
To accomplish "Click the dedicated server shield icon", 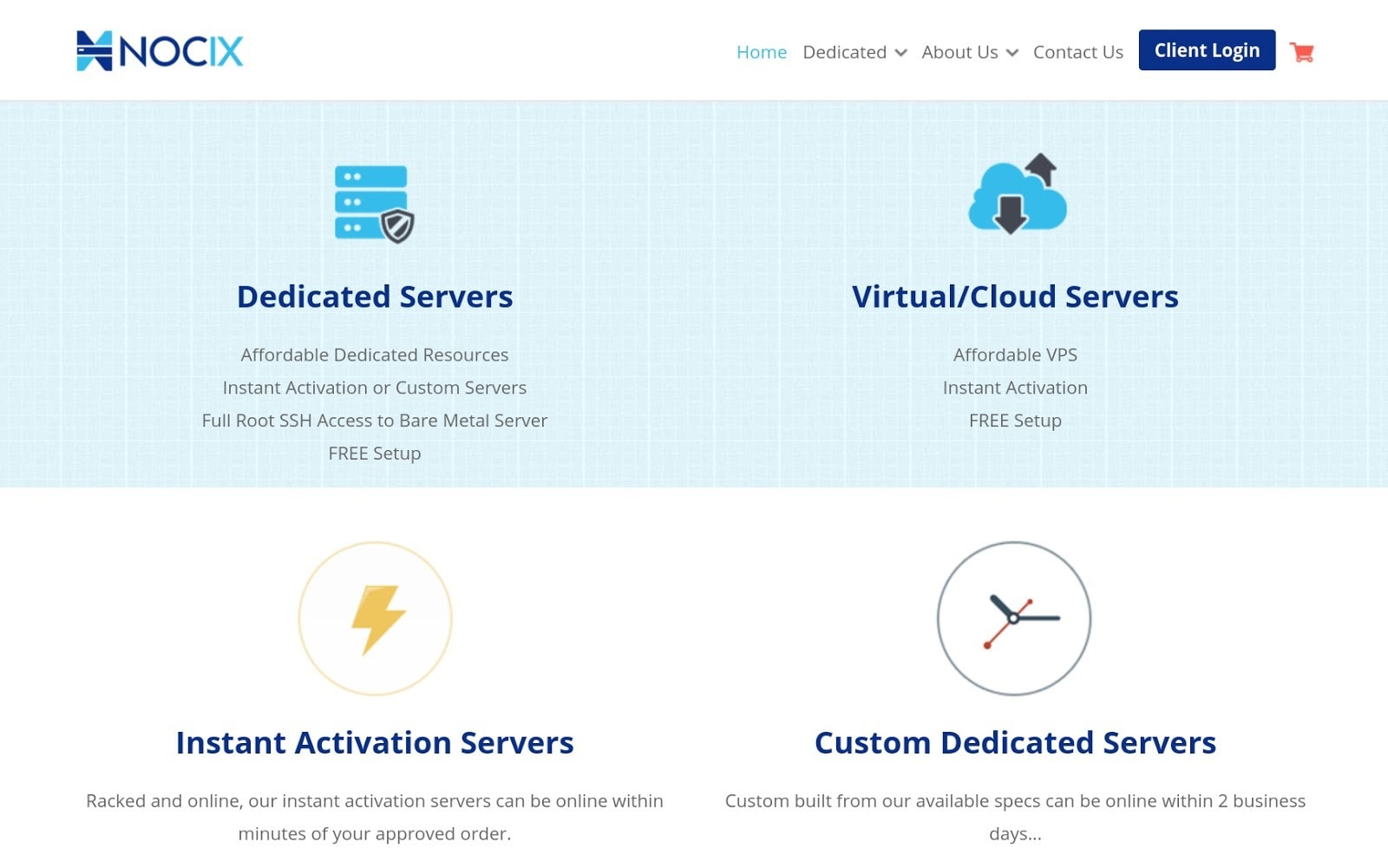I will click(375, 204).
